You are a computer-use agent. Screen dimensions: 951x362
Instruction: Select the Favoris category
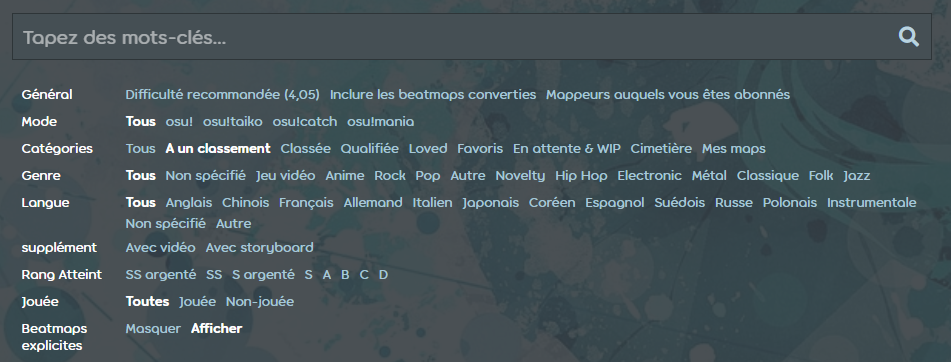coord(480,149)
